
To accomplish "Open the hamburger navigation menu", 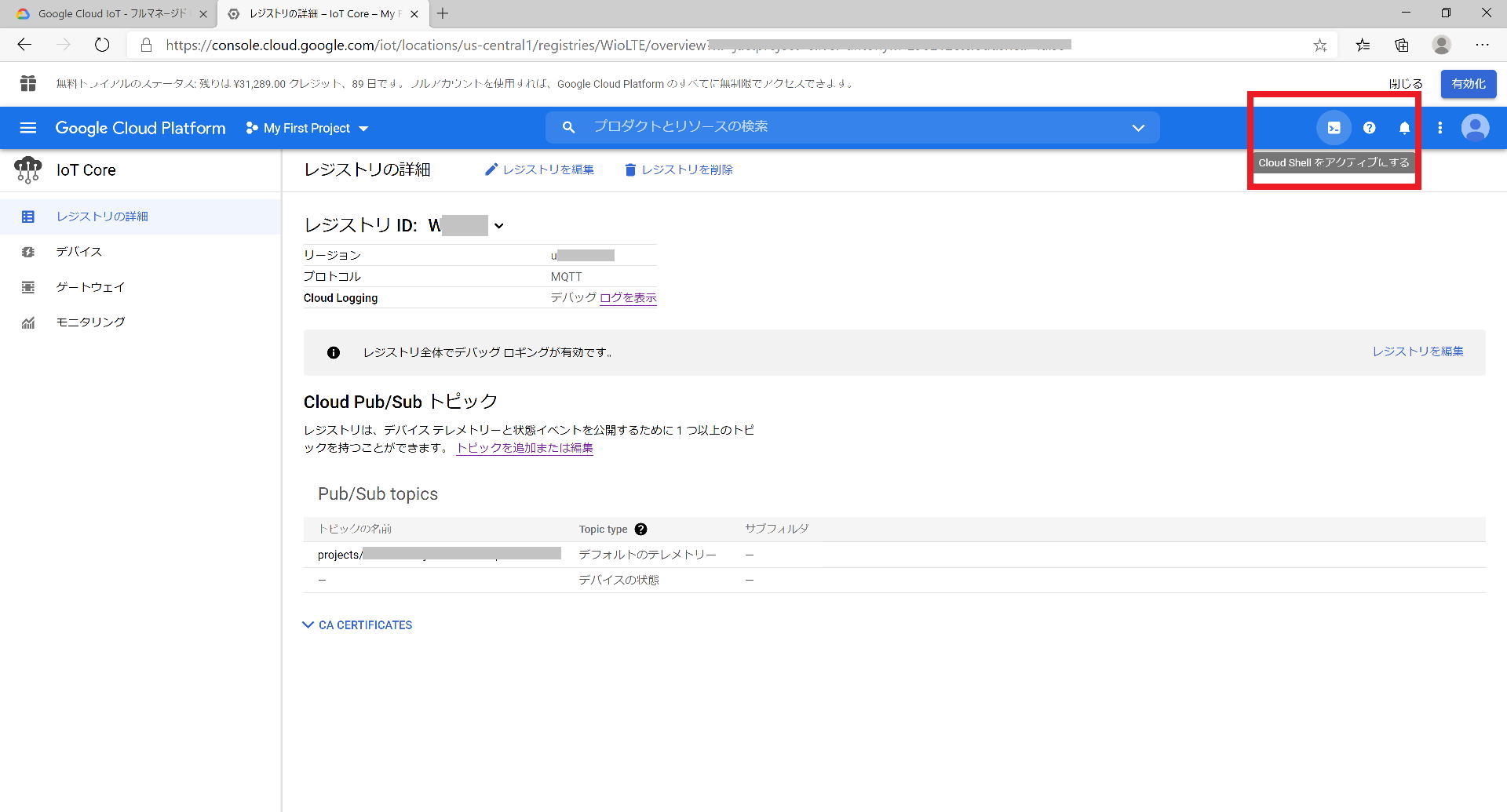I will pyautogui.click(x=28, y=128).
